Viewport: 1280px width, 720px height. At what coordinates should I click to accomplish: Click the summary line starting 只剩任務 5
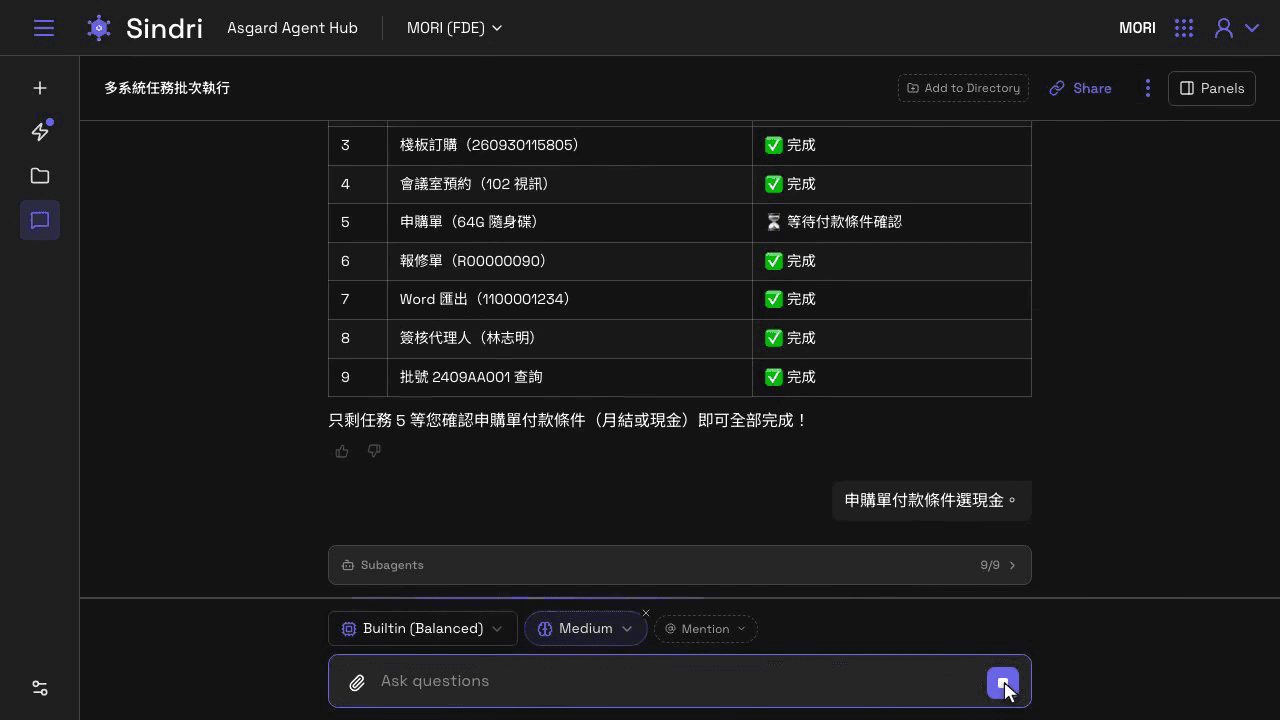click(x=568, y=421)
